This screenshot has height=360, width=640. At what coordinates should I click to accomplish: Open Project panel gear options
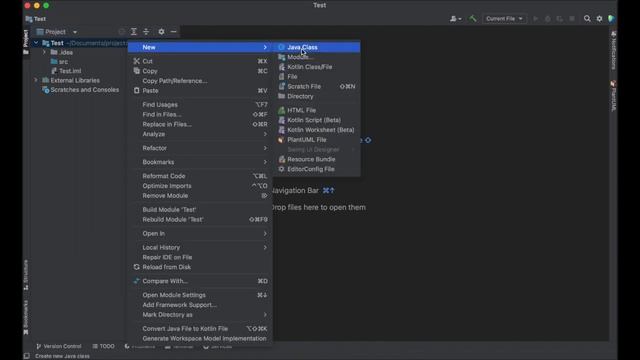(x=161, y=32)
